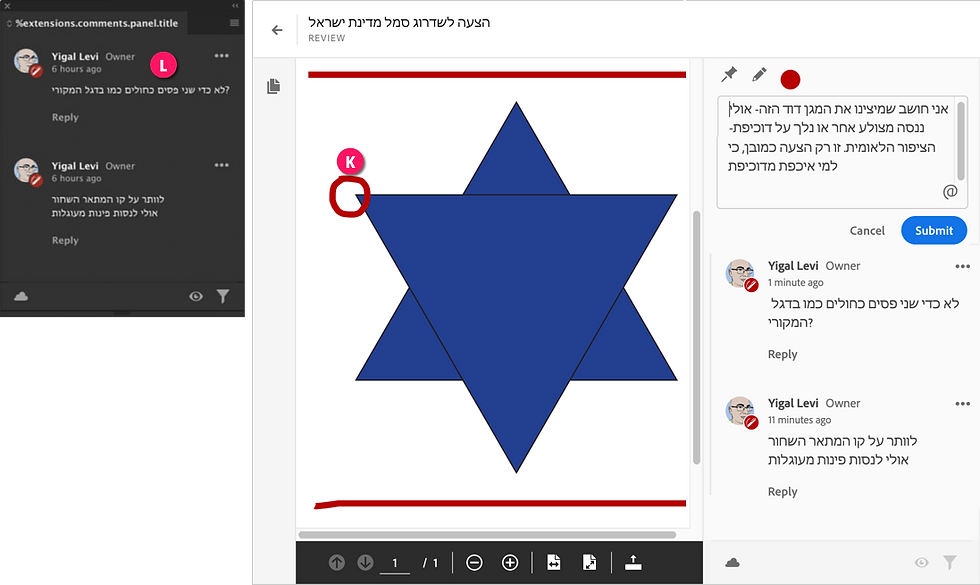Click the "REVIEW" label under the title

click(326, 38)
